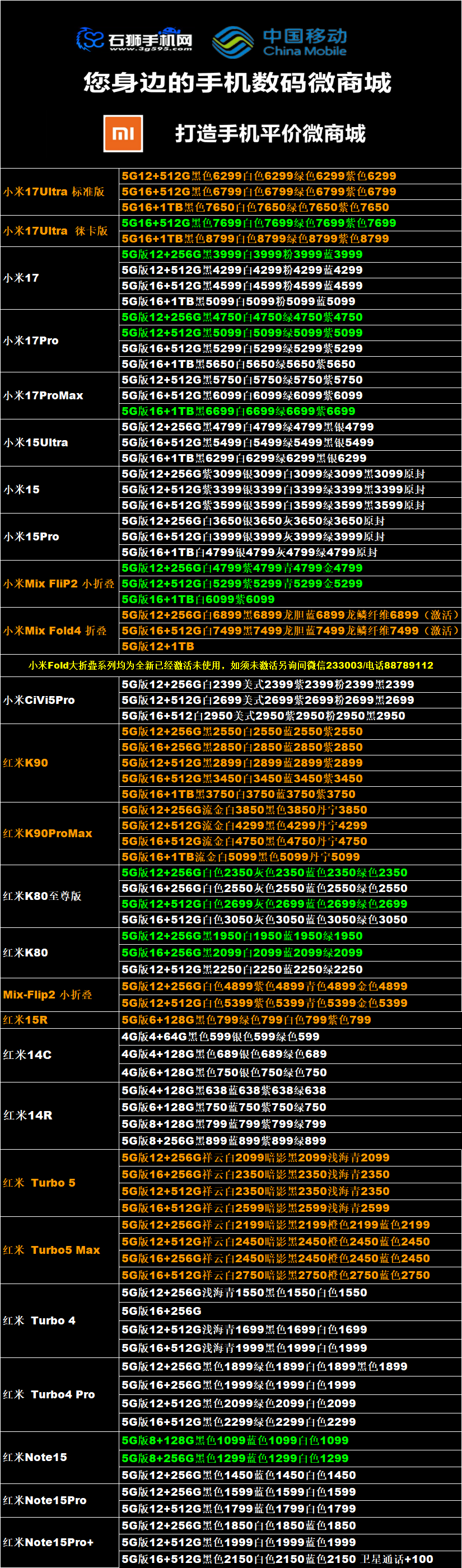Open the www.3g595.com website text
This screenshot has width=462, height=1568.
[151, 49]
